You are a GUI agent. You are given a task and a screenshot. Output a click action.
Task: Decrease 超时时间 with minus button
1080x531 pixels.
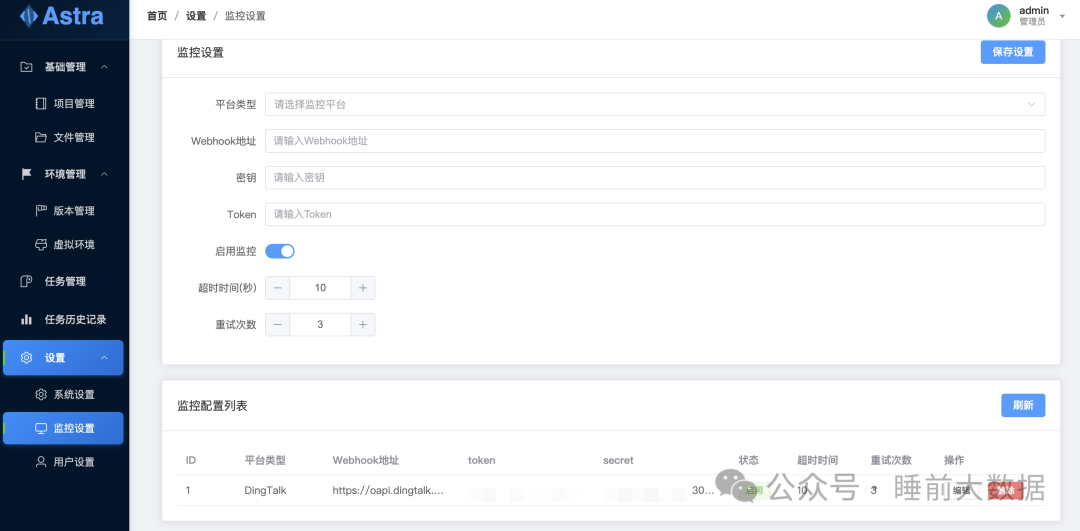(278, 288)
